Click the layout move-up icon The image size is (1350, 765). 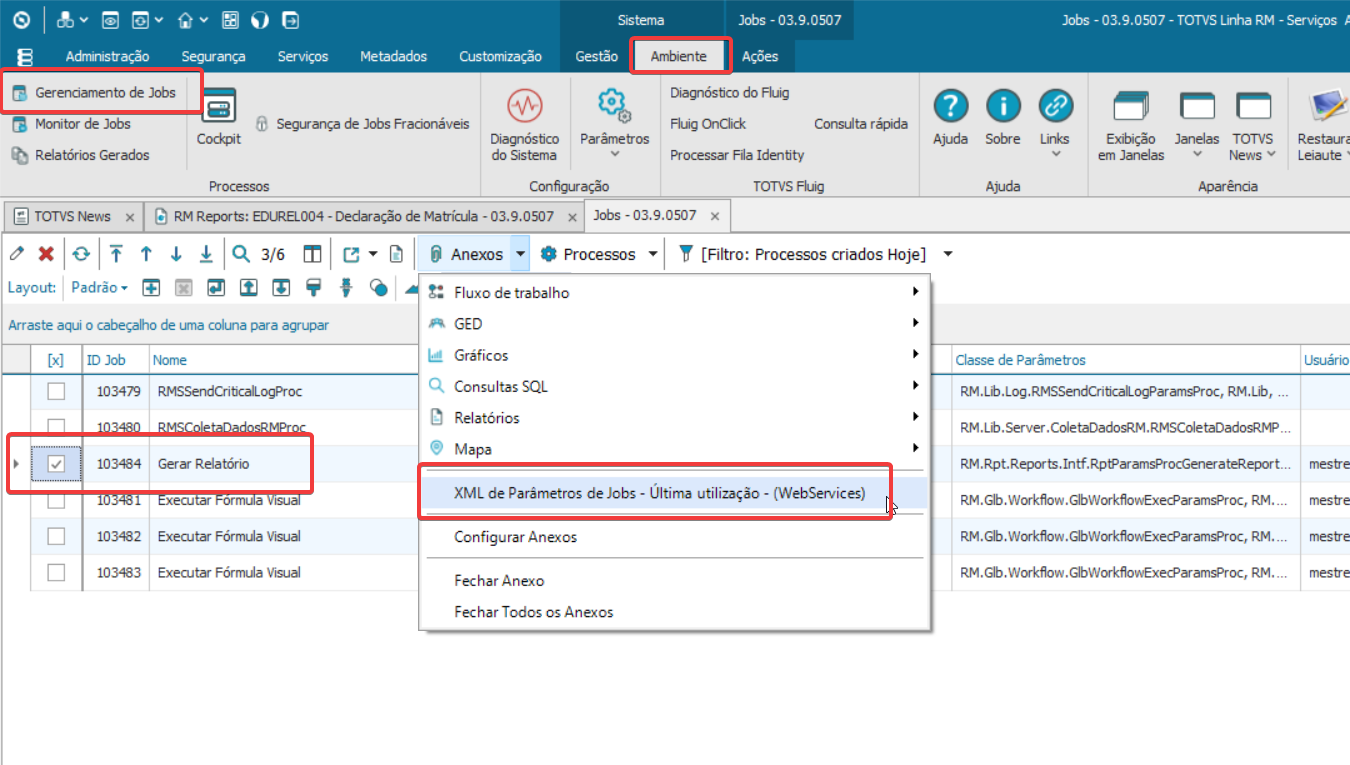(249, 287)
